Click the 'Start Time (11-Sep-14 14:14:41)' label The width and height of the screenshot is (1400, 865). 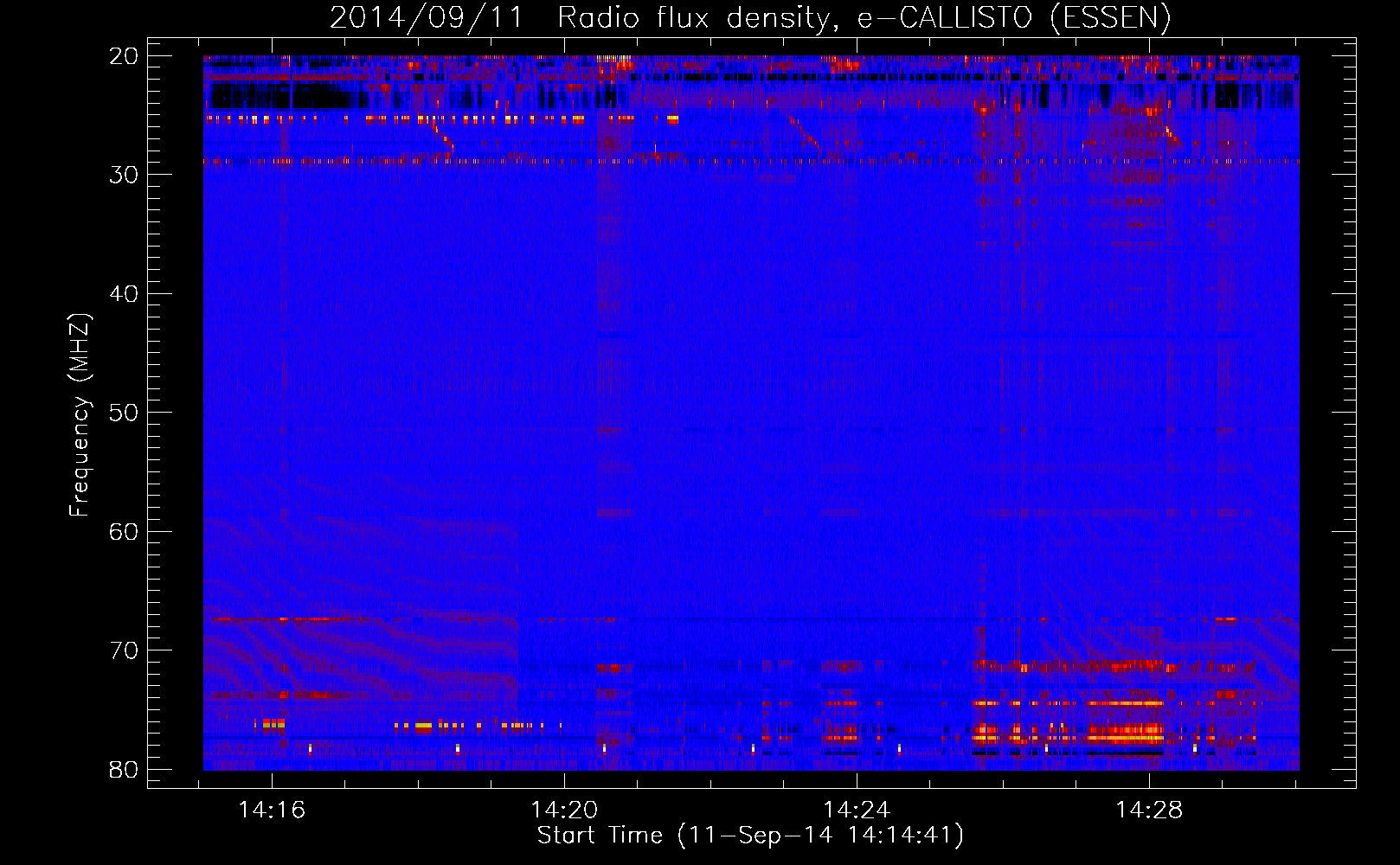coord(750,836)
